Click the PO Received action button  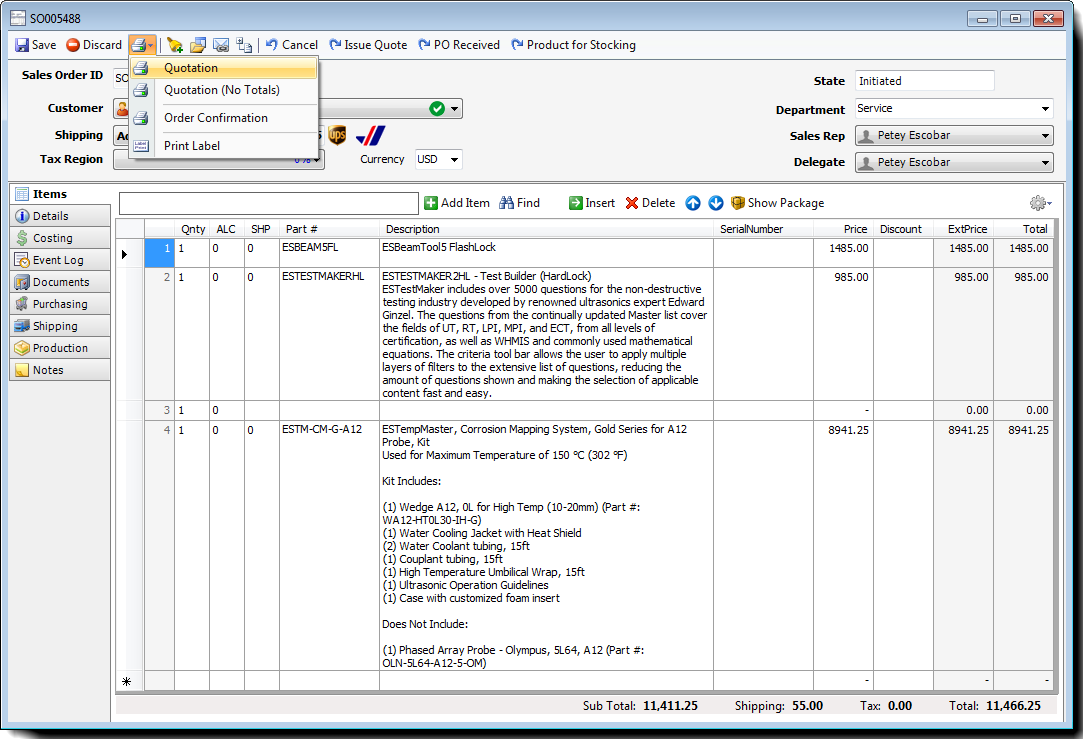tap(459, 45)
